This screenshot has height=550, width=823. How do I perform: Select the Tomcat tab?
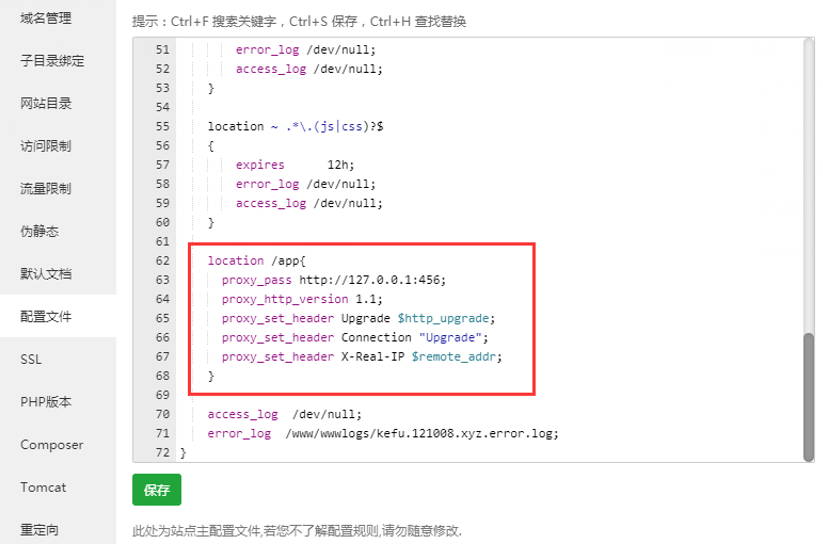pyautogui.click(x=43, y=487)
